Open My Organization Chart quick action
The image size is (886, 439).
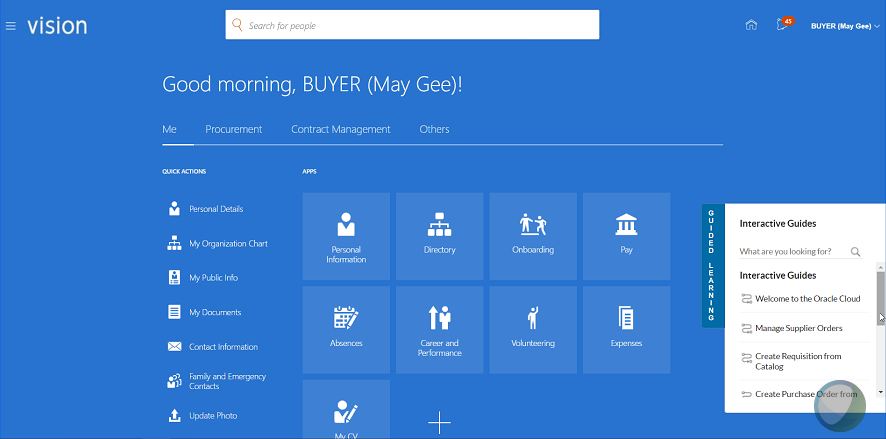pos(228,244)
